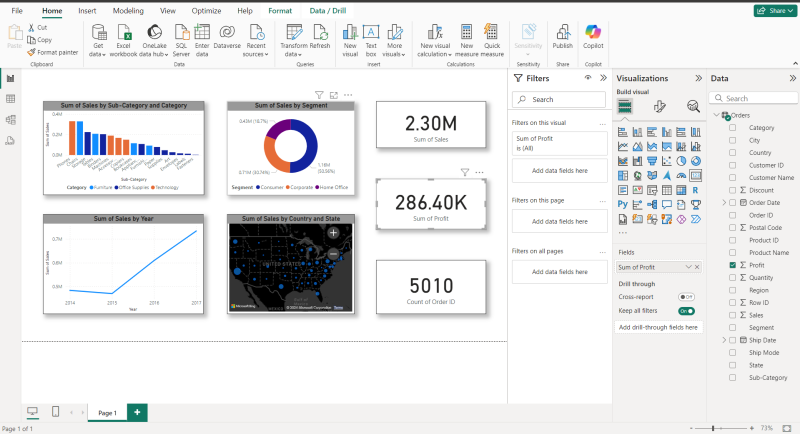This screenshot has height=434, width=800.
Task: Click Quick measure icon
Action: tap(492, 34)
